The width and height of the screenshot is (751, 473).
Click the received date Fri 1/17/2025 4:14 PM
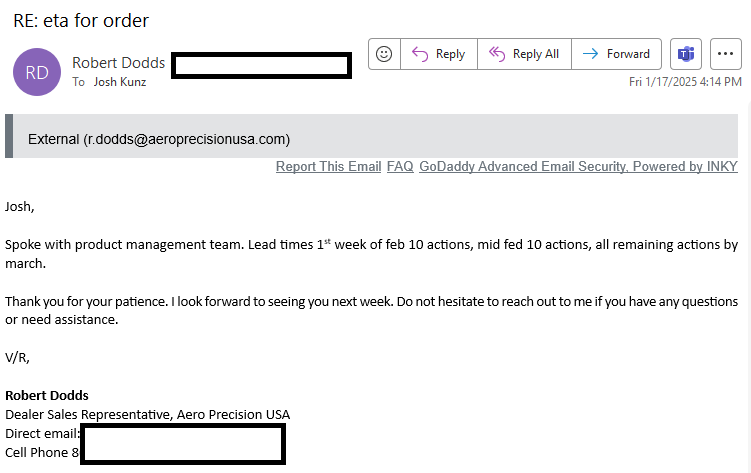[x=685, y=82]
